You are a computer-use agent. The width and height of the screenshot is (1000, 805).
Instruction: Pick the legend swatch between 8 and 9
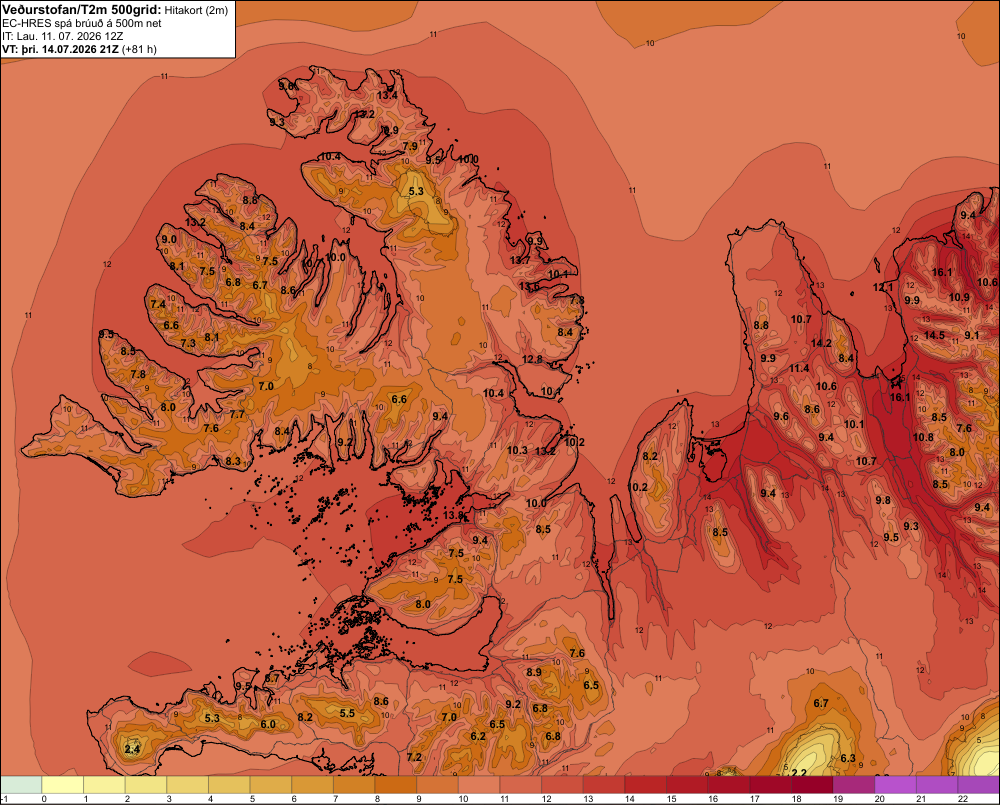pos(396,785)
